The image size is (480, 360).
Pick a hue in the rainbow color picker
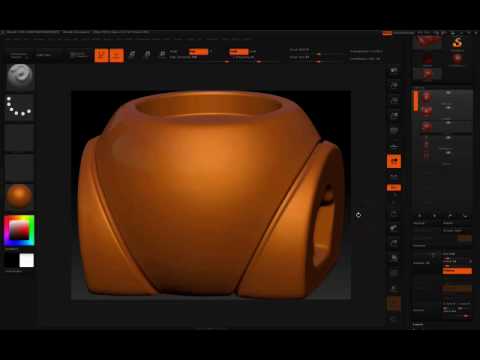point(19,230)
